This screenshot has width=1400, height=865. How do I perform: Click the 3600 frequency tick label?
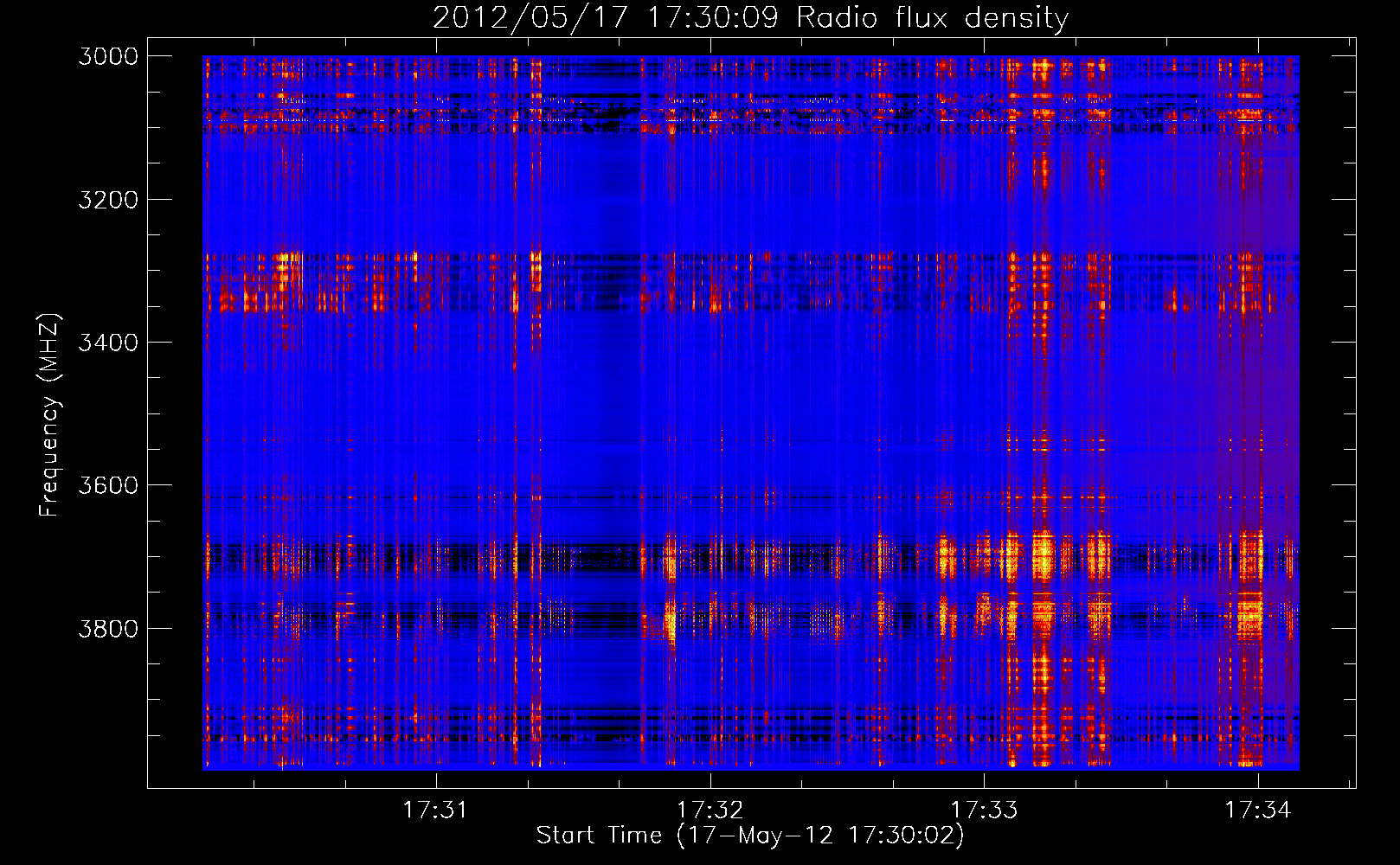click(x=108, y=485)
